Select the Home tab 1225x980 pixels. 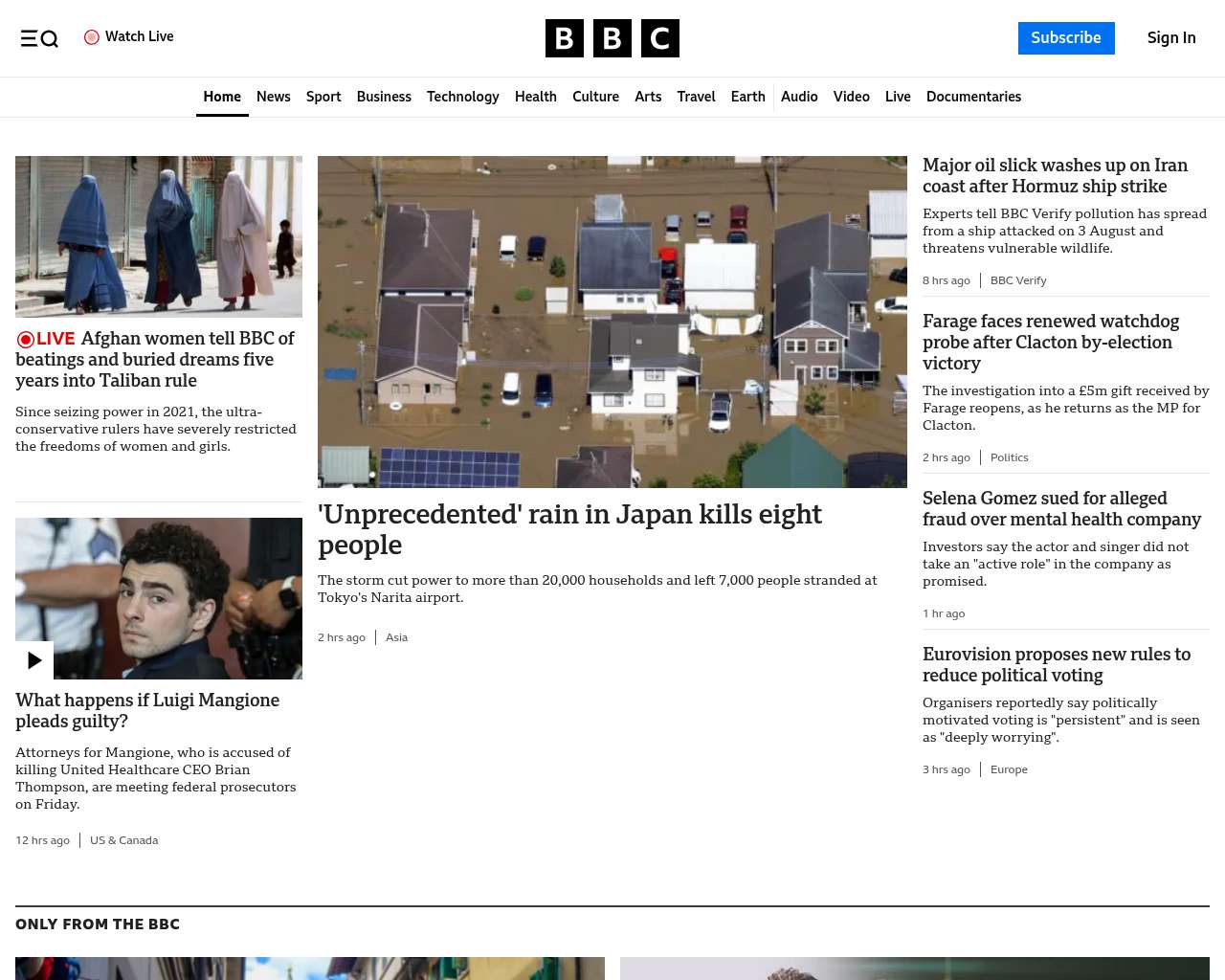[222, 97]
